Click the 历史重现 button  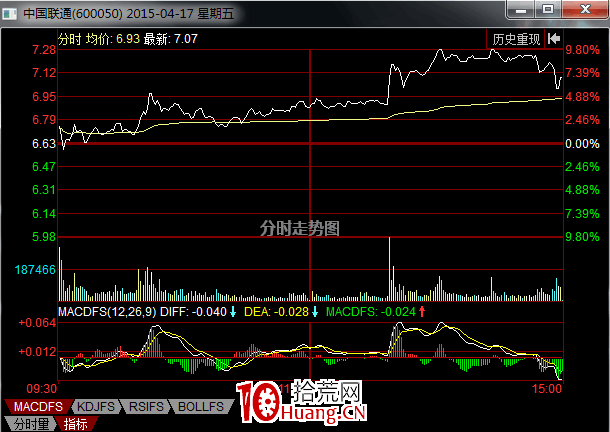(515, 39)
